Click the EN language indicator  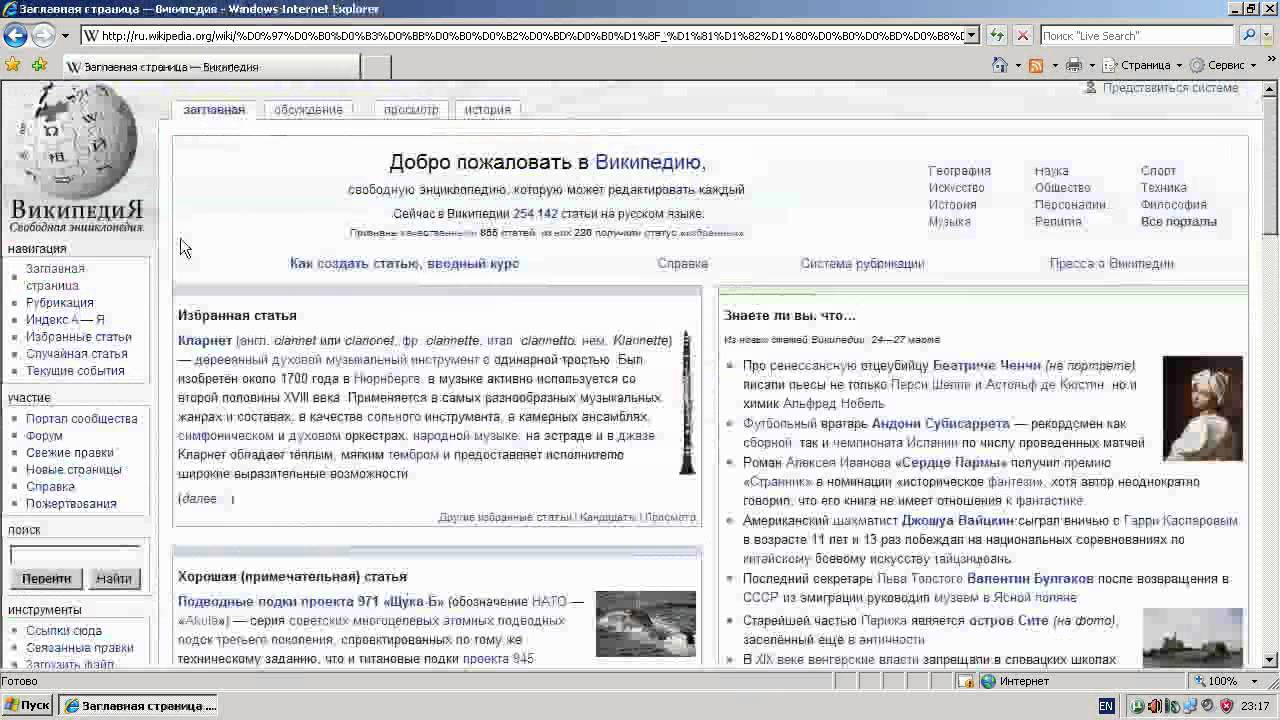point(1106,706)
